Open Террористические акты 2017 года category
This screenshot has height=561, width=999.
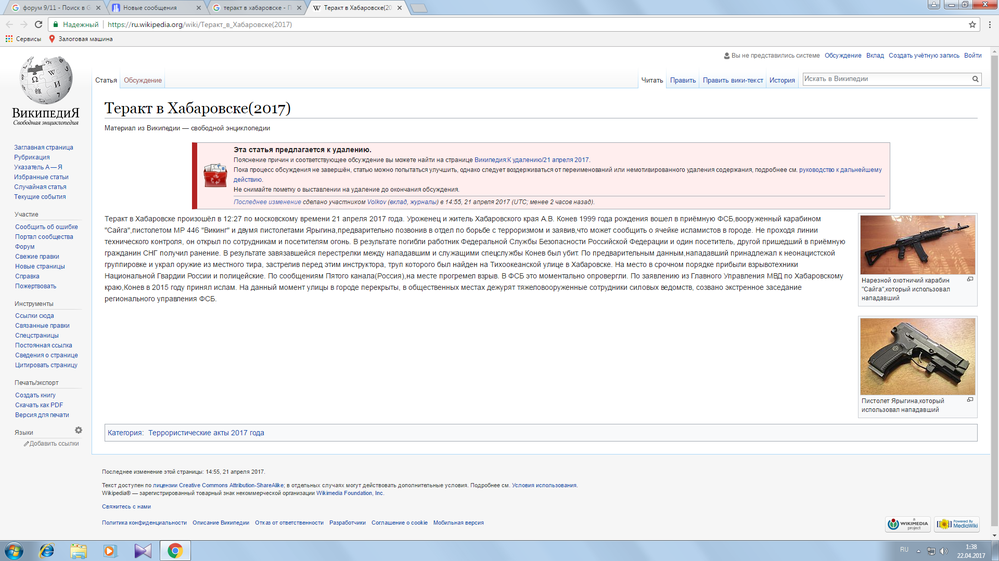point(206,433)
